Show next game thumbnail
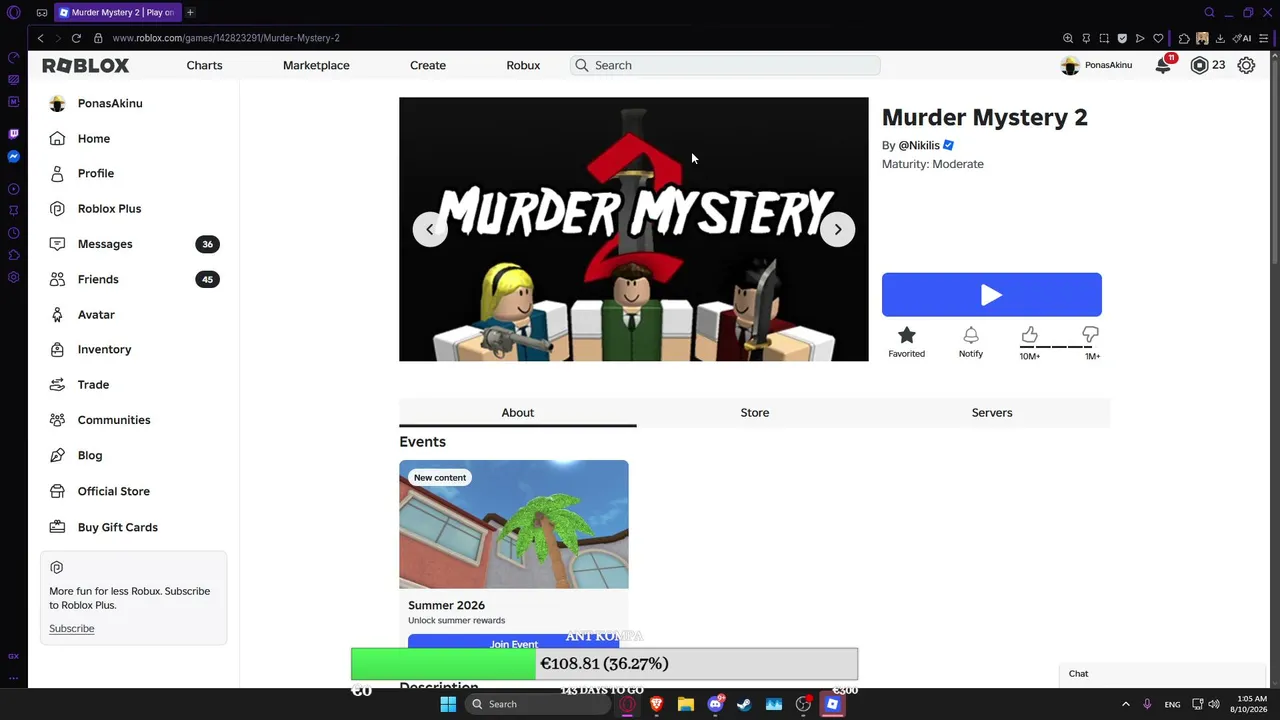Viewport: 1280px width, 720px height. click(x=838, y=229)
